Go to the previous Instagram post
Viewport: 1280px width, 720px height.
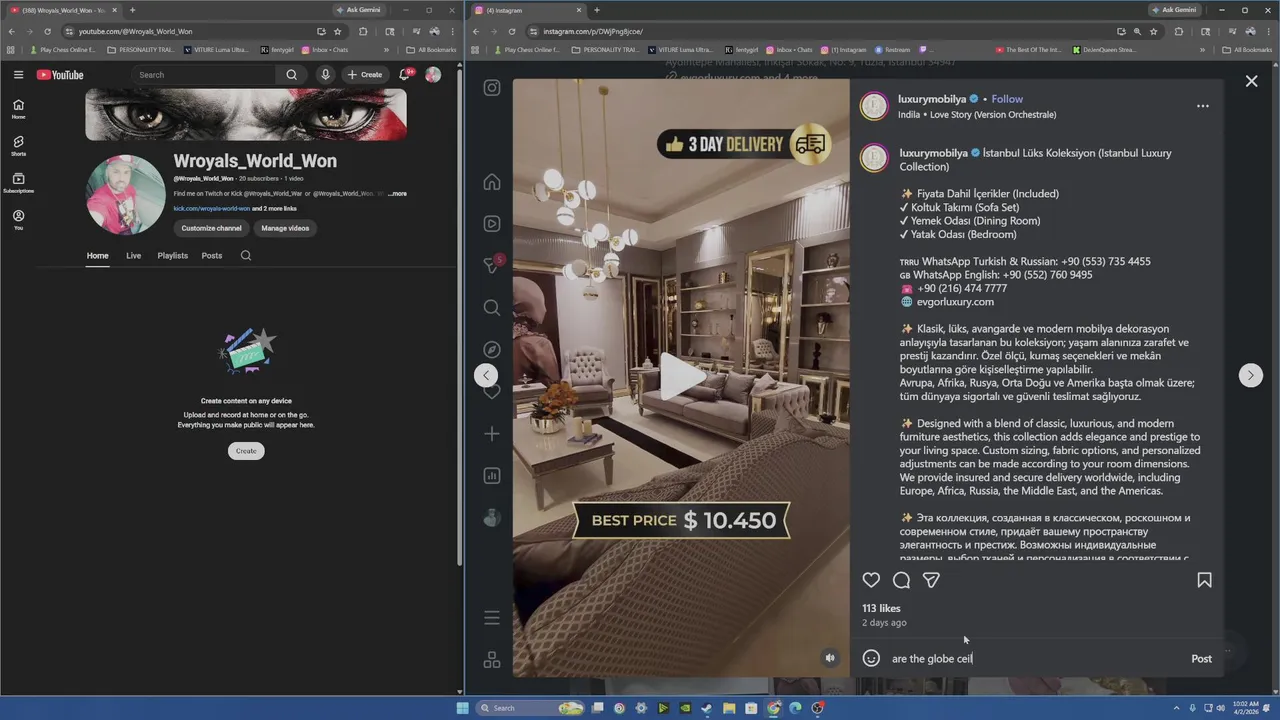pos(486,375)
